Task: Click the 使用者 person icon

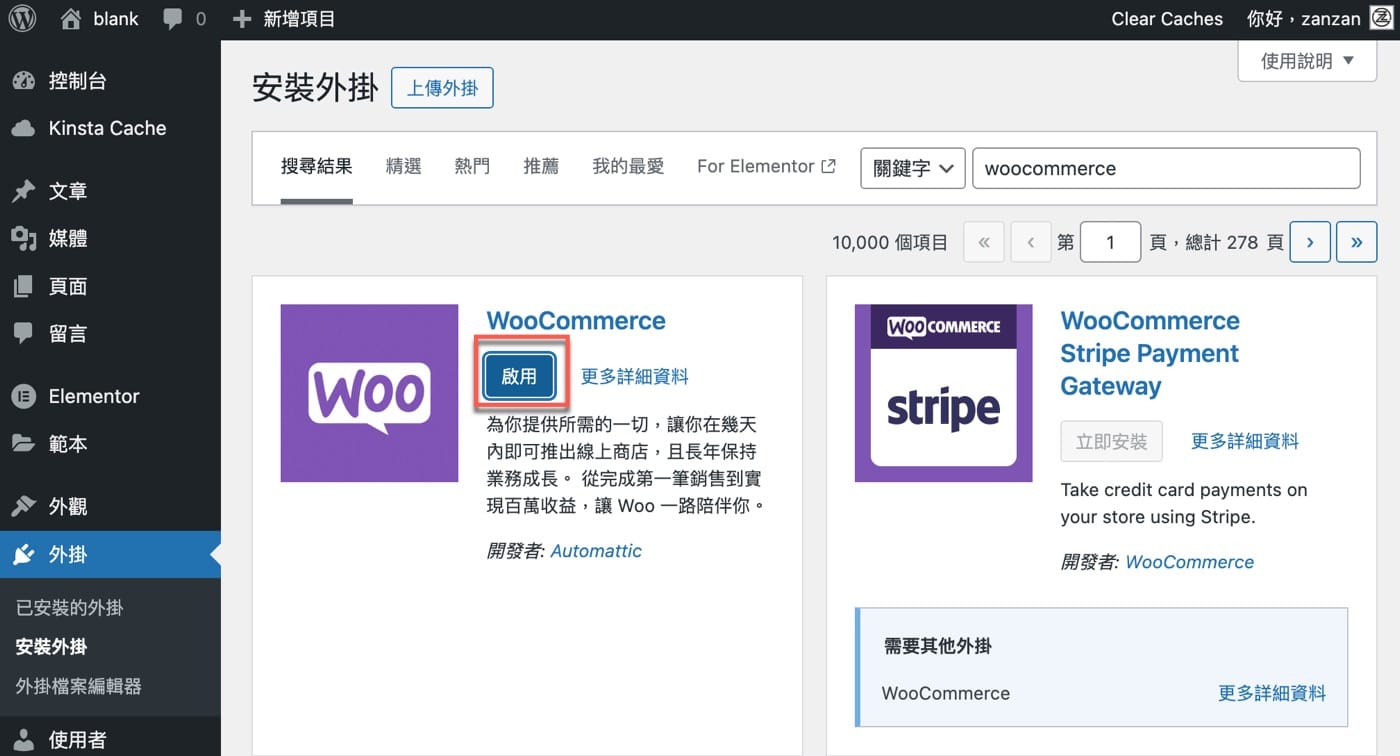Action: coord(23,740)
